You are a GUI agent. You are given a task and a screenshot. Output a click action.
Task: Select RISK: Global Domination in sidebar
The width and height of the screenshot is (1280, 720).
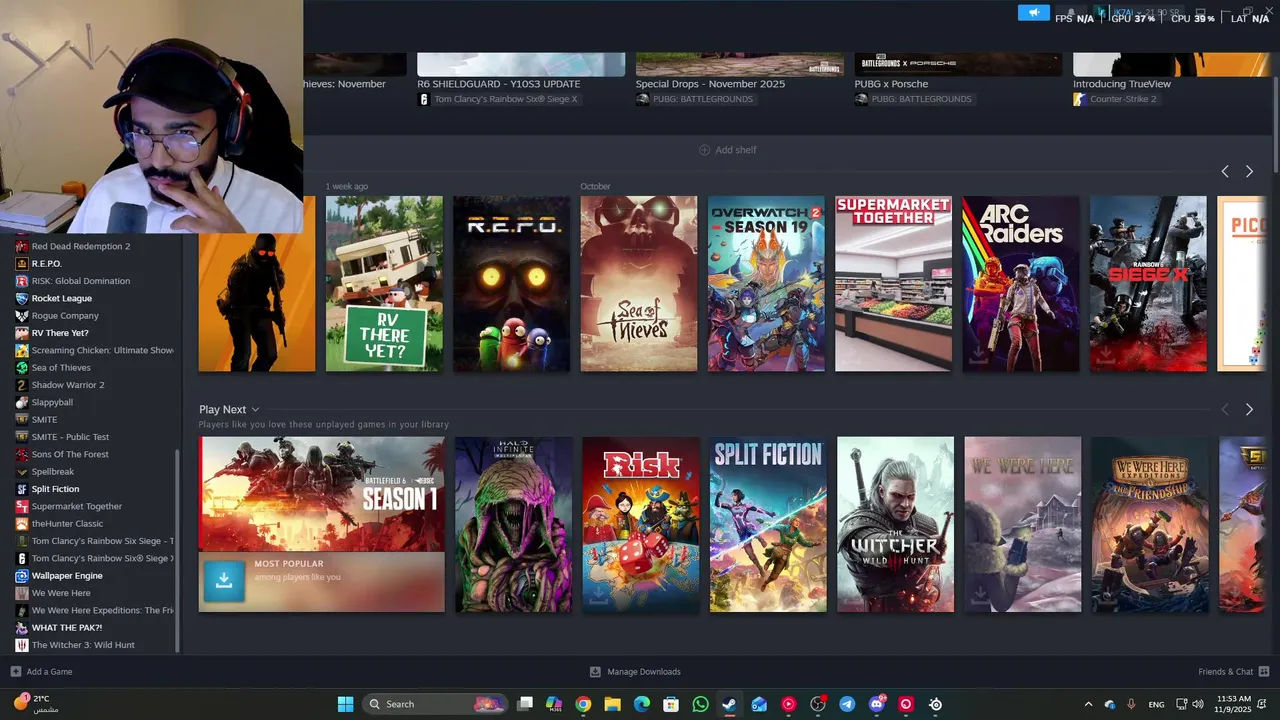point(81,281)
